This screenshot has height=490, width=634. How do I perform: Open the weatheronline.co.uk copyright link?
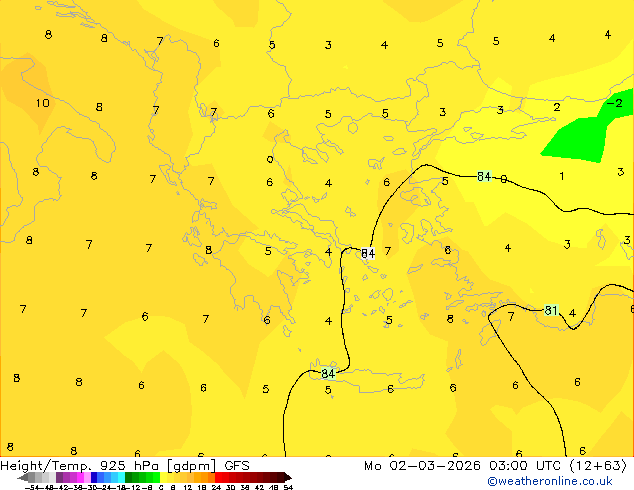(549, 481)
